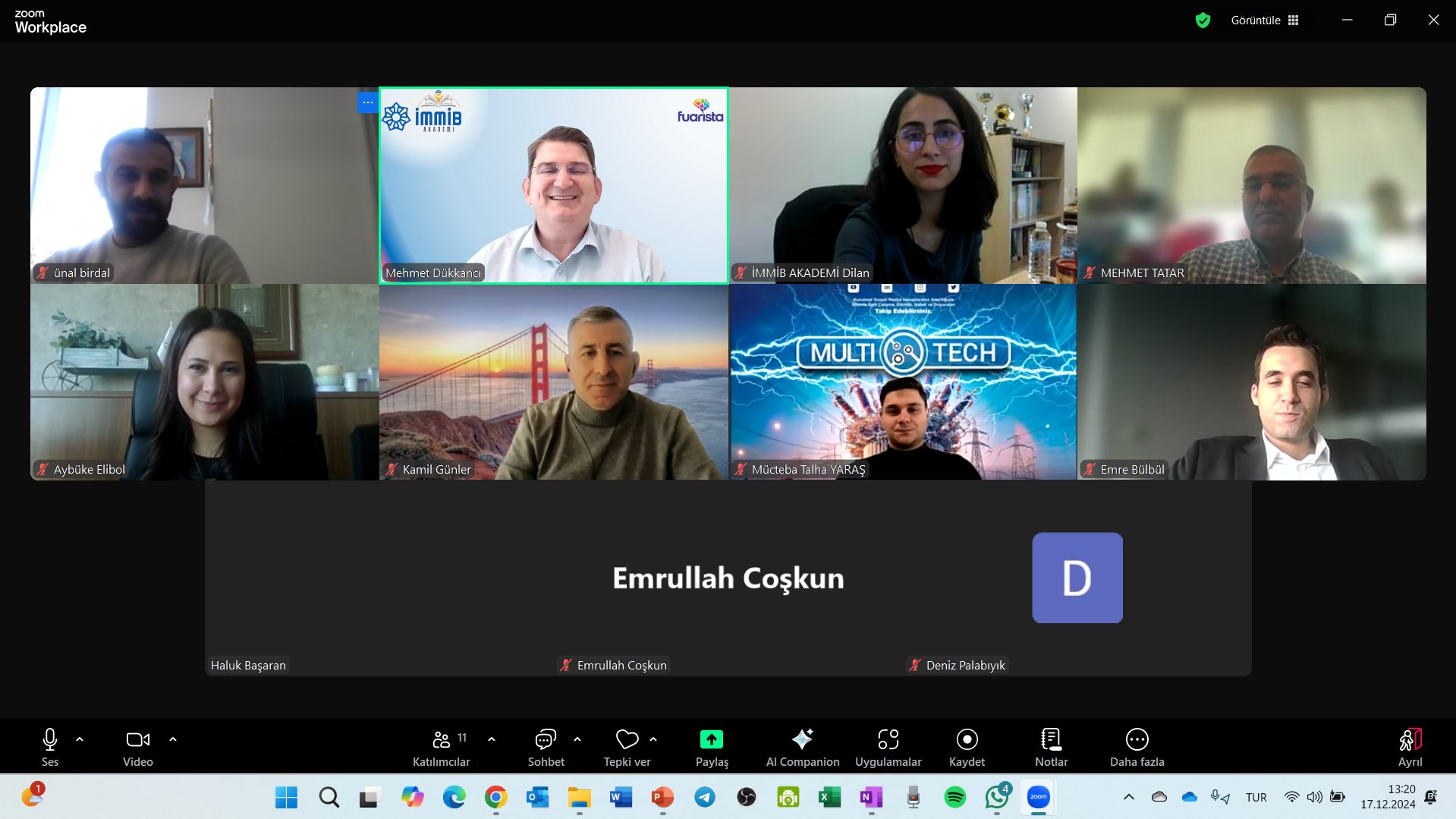
Task: Expand video options arrow next to Video
Action: point(173,739)
